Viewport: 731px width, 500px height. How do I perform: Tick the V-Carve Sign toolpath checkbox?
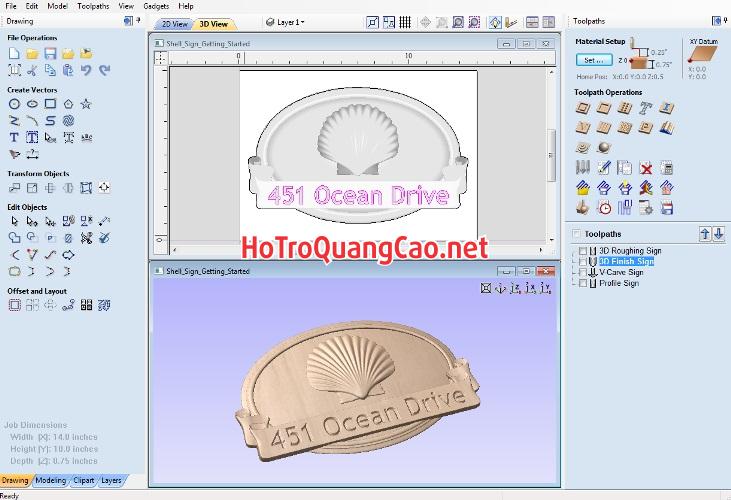583,272
